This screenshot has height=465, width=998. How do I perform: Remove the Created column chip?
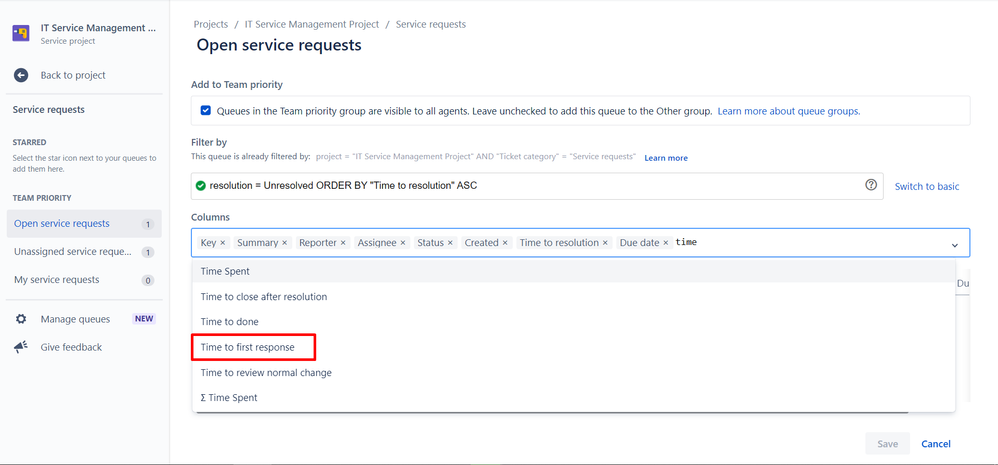click(x=505, y=243)
